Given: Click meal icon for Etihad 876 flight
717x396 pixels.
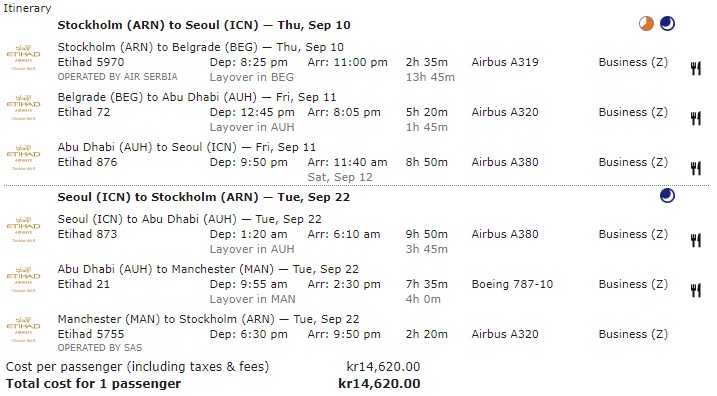Looking at the screenshot, I should pos(696,168).
